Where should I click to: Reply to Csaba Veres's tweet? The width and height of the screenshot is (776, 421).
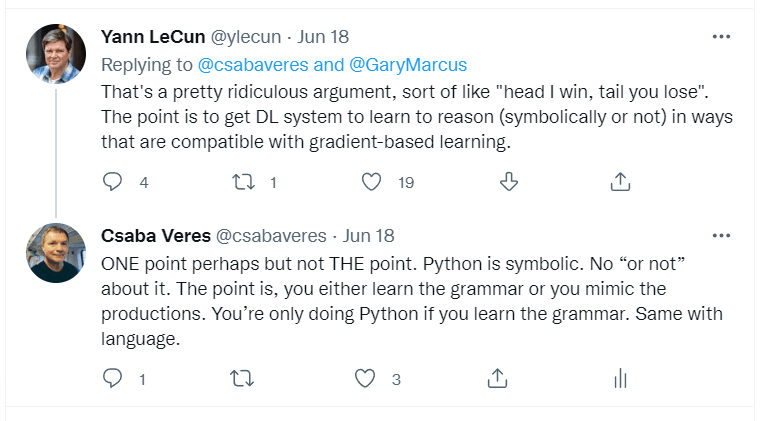(x=113, y=379)
